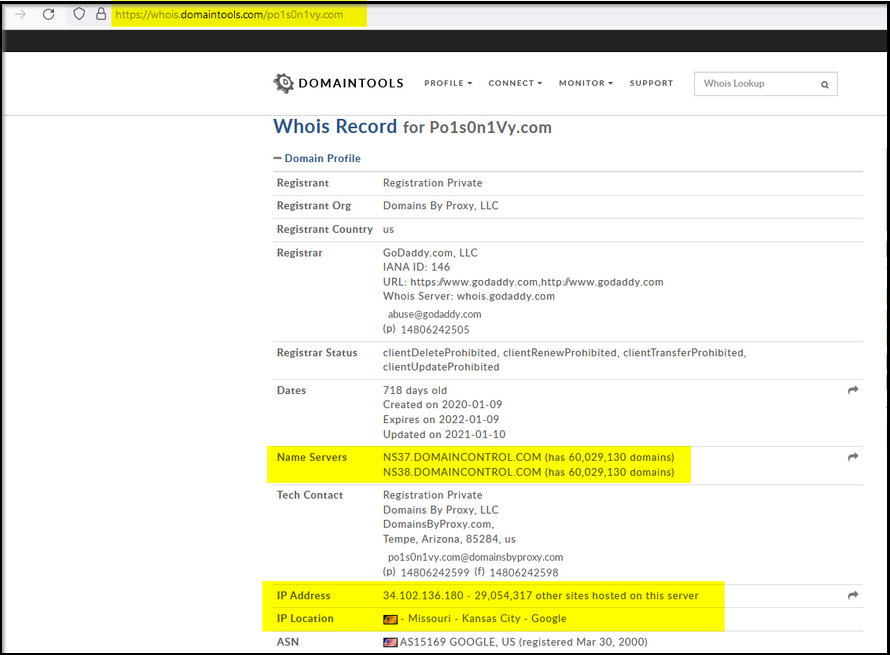Click the share arrow in Dates row
The width and height of the screenshot is (890, 655).
(x=853, y=390)
